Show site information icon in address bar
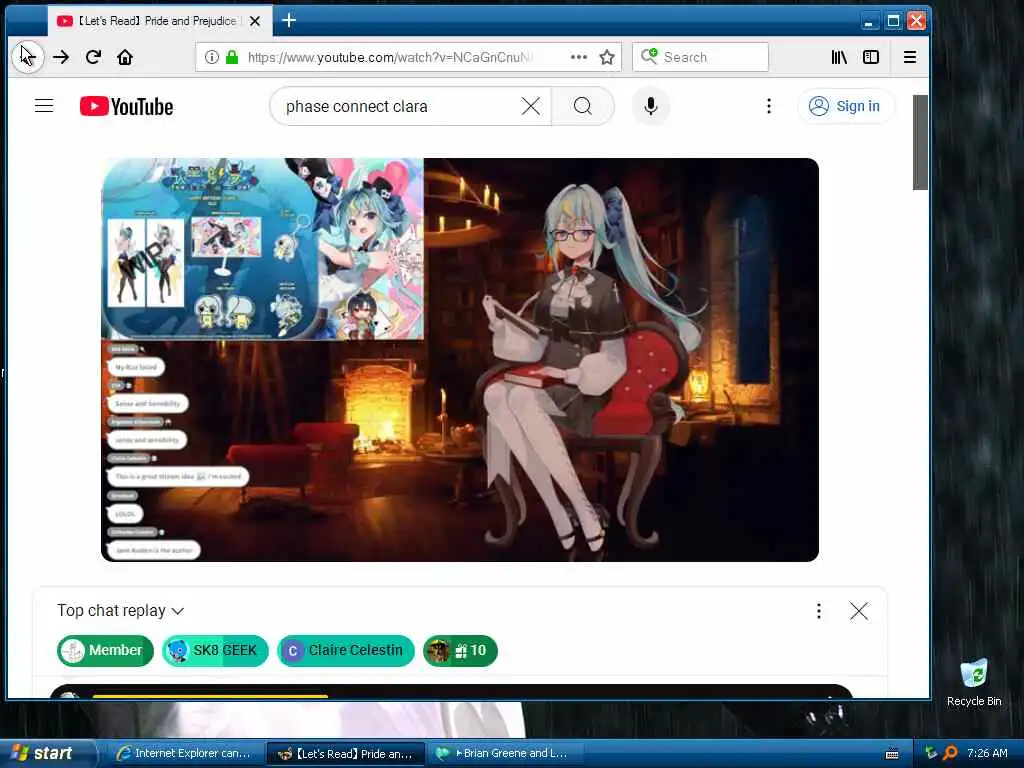This screenshot has height=768, width=1024. (212, 57)
